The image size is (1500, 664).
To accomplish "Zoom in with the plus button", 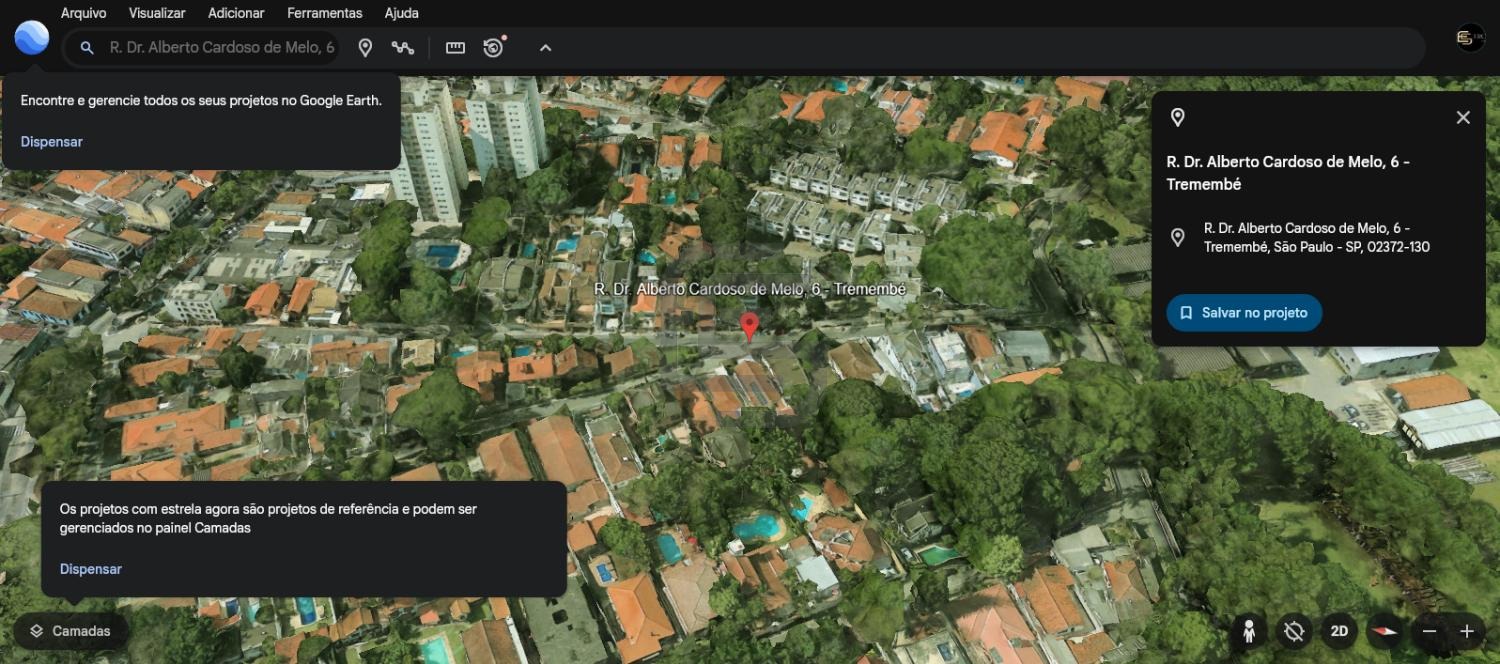I will 1467,631.
